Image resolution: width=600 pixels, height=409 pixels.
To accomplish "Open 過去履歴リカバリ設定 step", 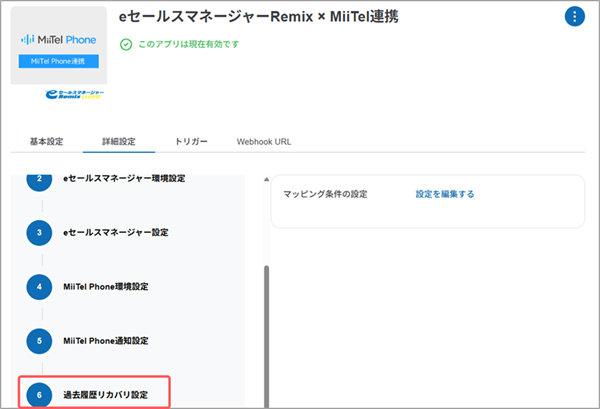I will click(x=106, y=395).
